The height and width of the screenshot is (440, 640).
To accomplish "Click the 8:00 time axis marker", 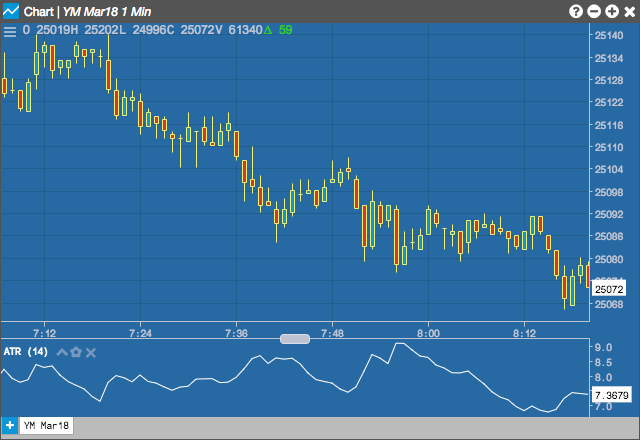I will (x=428, y=333).
